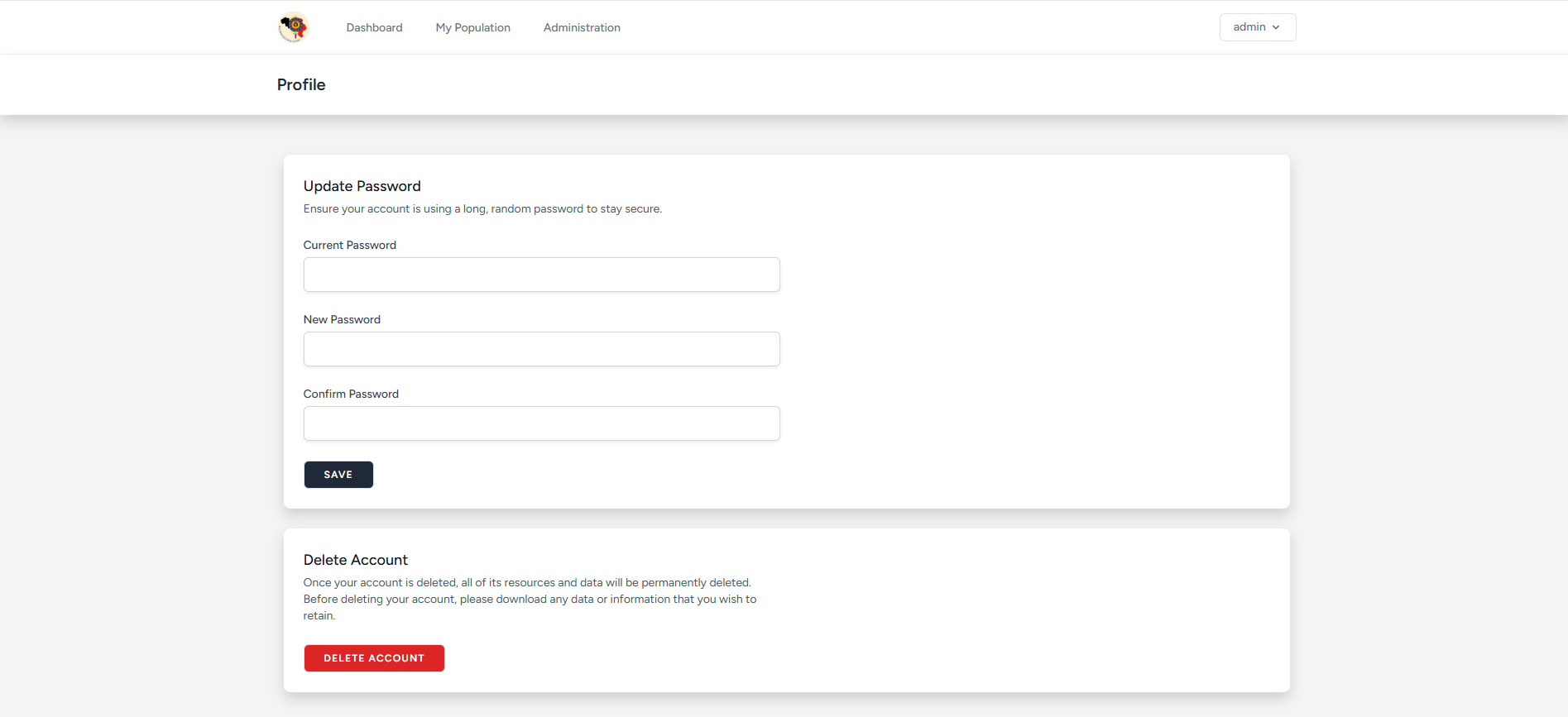
Task: Click the Confirm Password label
Action: point(351,394)
